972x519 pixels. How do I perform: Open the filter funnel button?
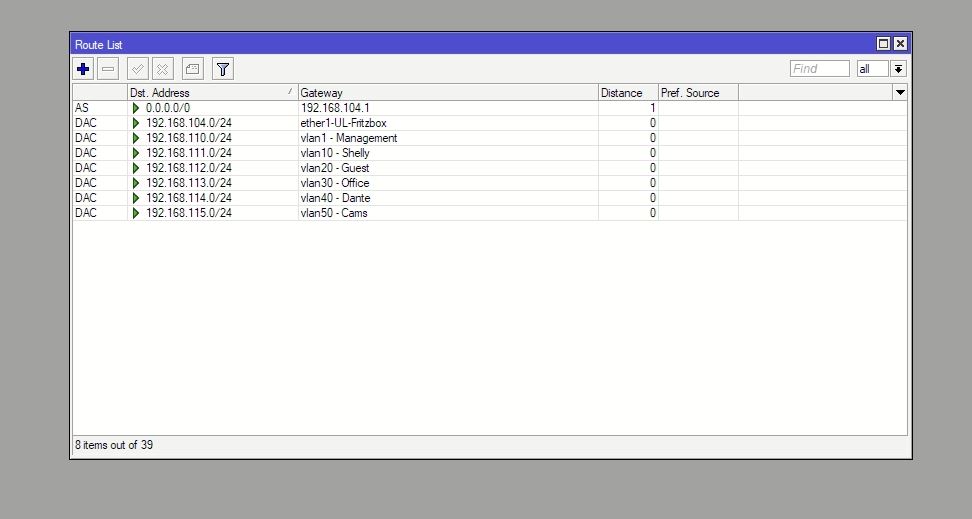click(x=223, y=69)
